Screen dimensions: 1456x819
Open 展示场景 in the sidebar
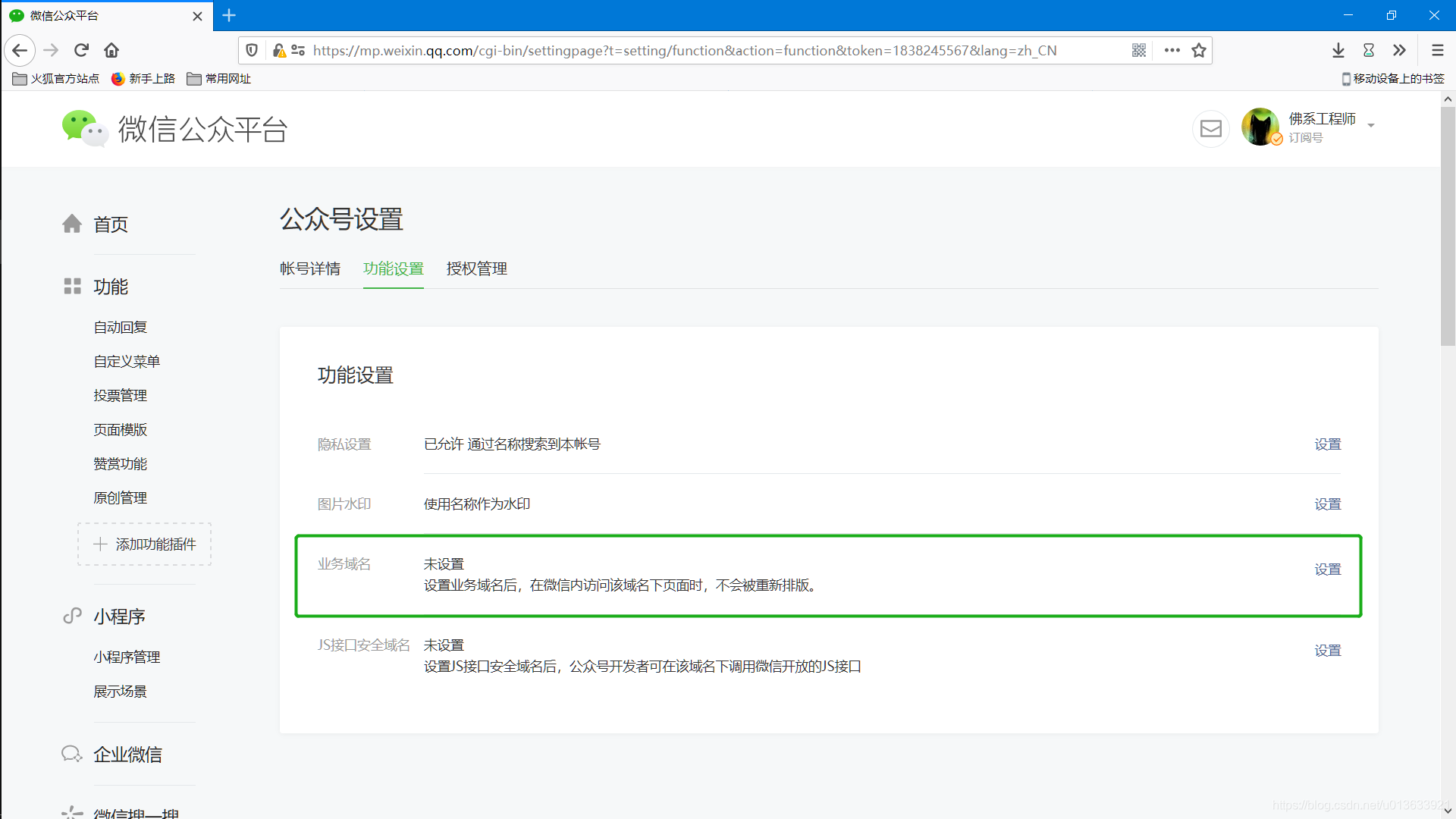[120, 691]
